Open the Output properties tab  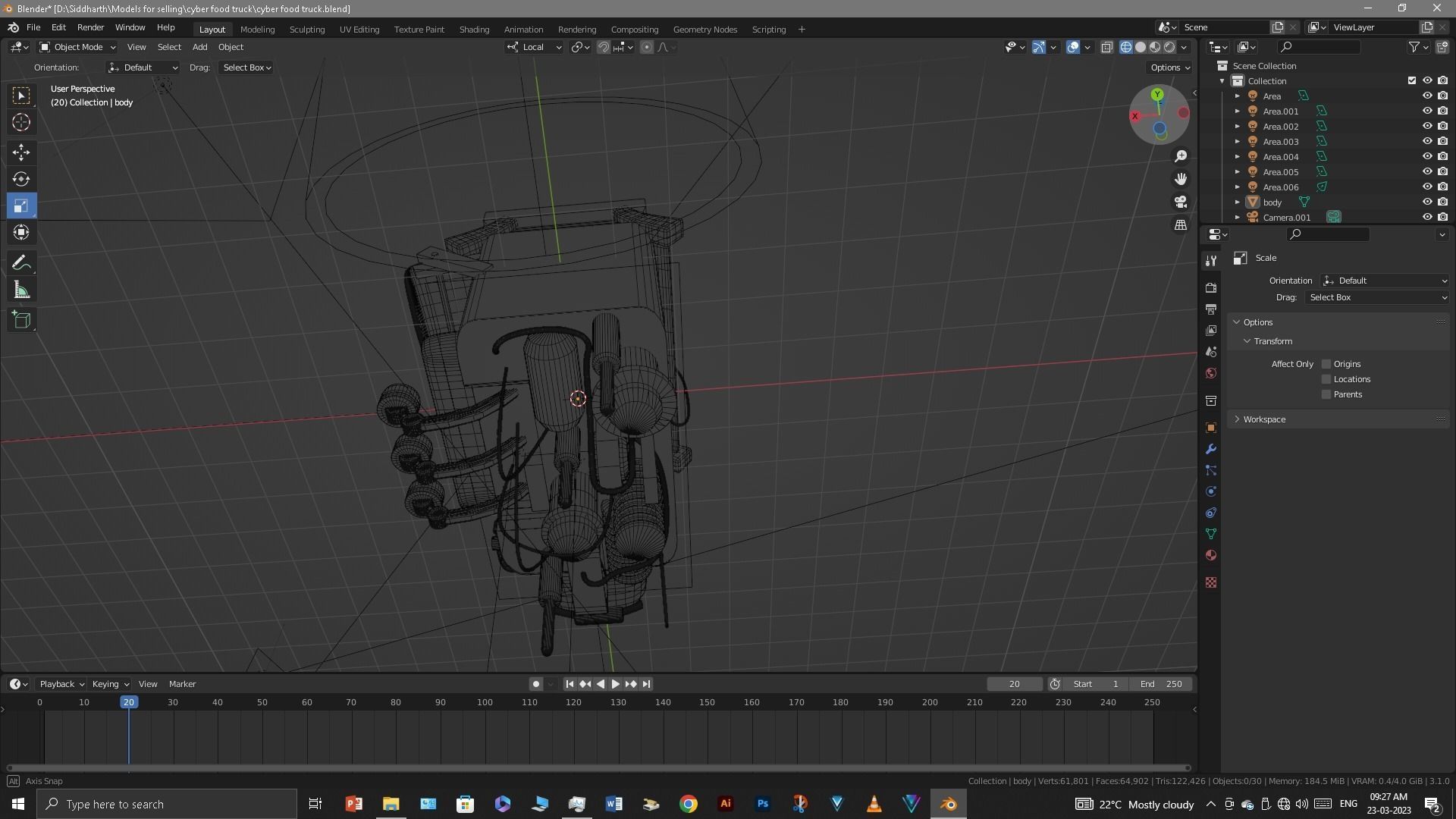tap(1211, 309)
